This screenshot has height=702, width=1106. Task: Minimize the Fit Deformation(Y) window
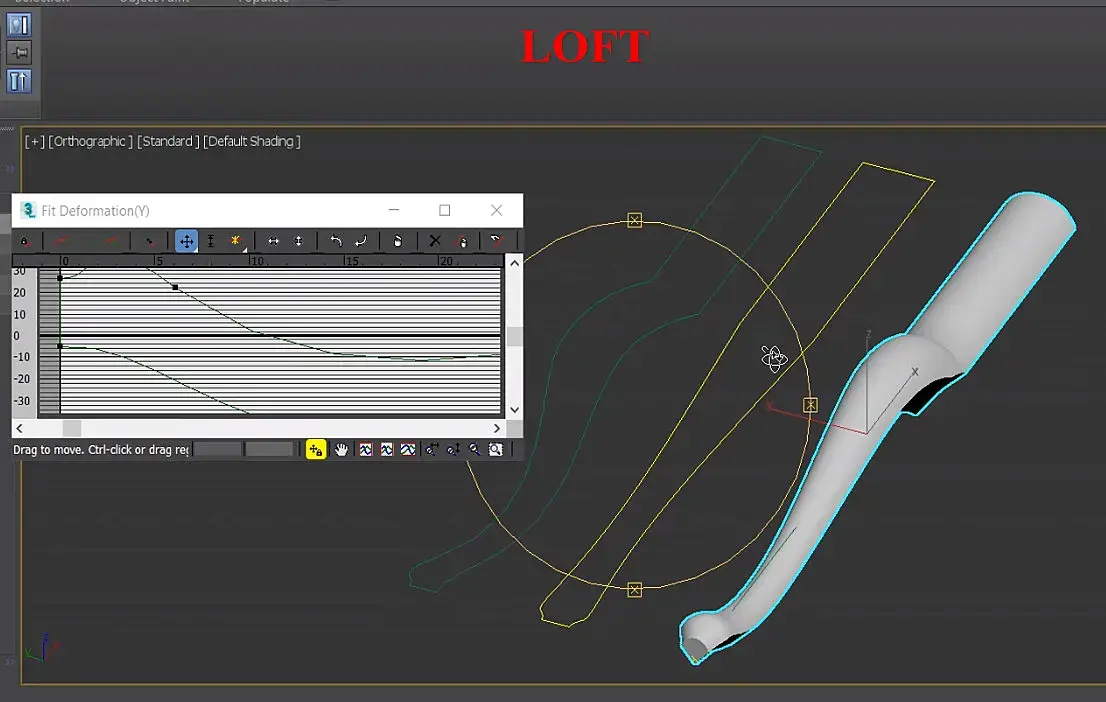pyautogui.click(x=394, y=210)
